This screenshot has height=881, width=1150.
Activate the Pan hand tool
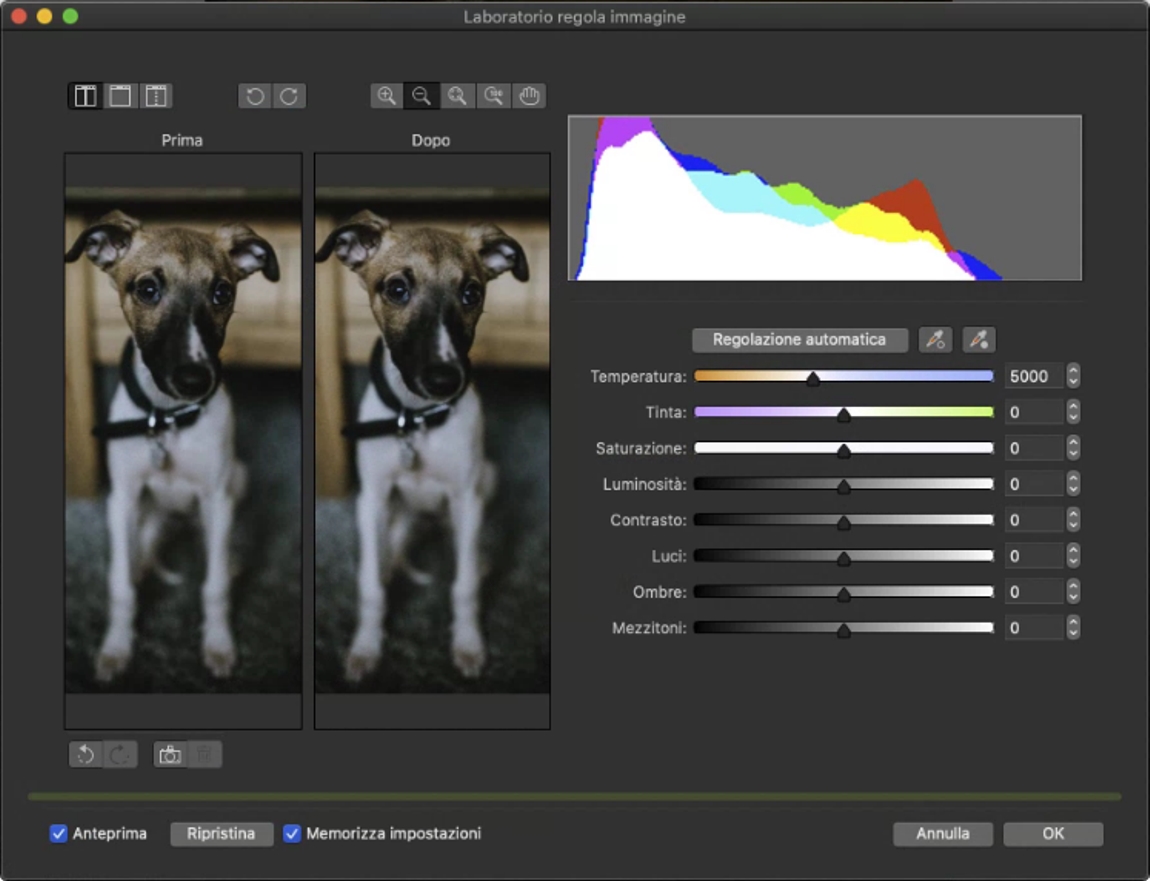click(x=529, y=96)
